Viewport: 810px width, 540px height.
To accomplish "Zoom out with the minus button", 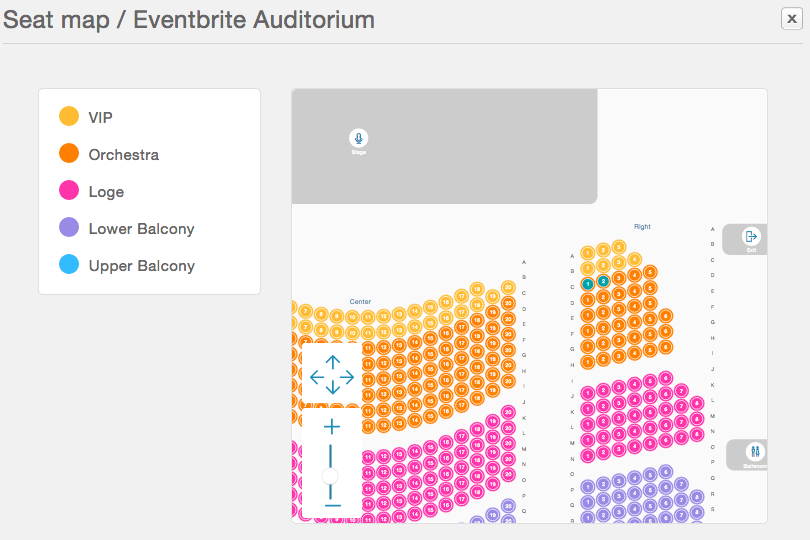I will 333,505.
